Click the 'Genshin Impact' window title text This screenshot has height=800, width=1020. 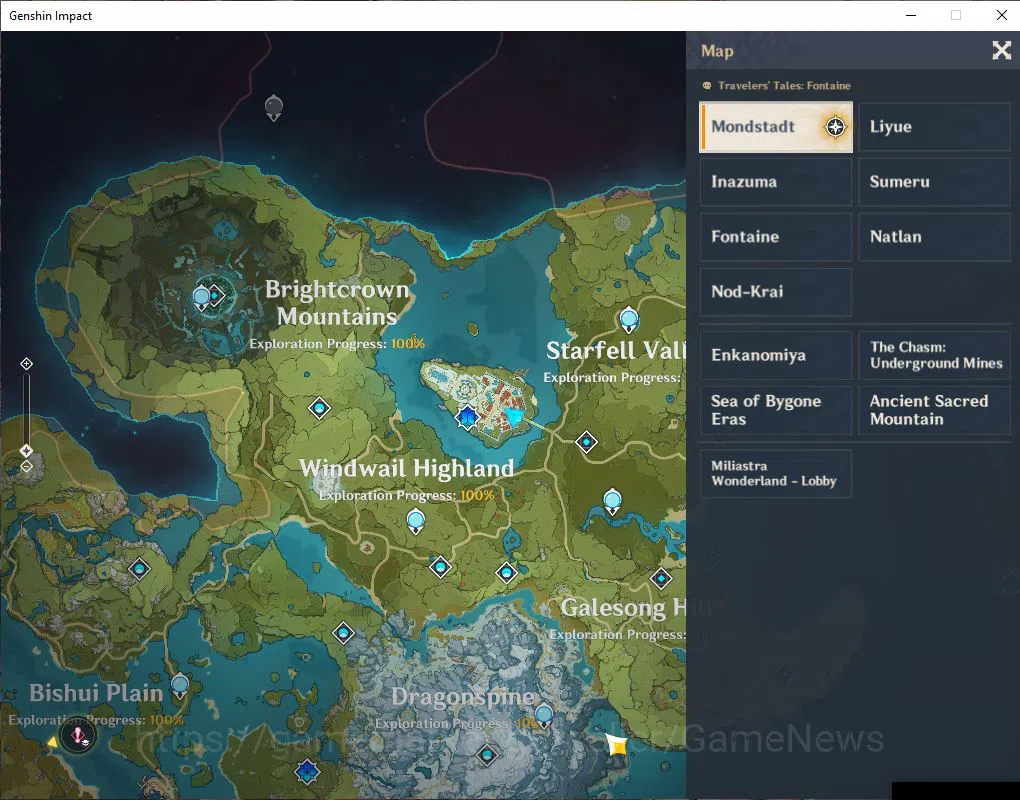[50, 16]
